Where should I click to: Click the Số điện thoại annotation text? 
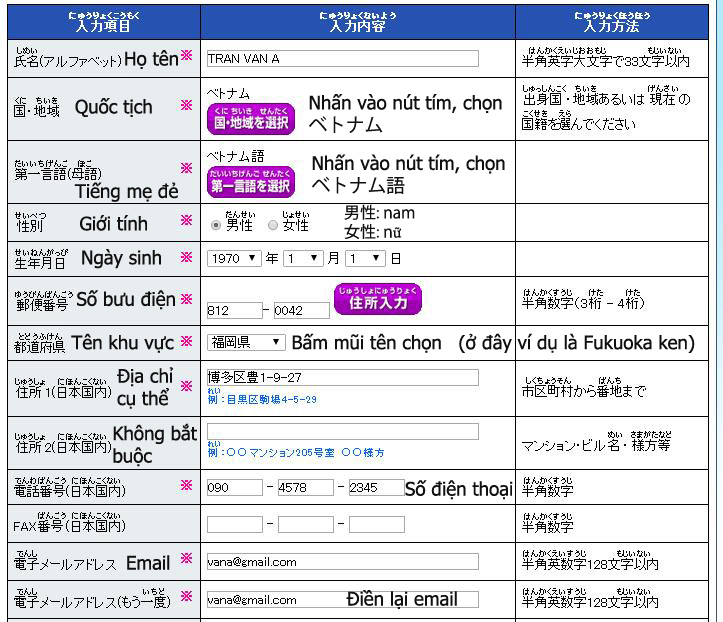459,489
